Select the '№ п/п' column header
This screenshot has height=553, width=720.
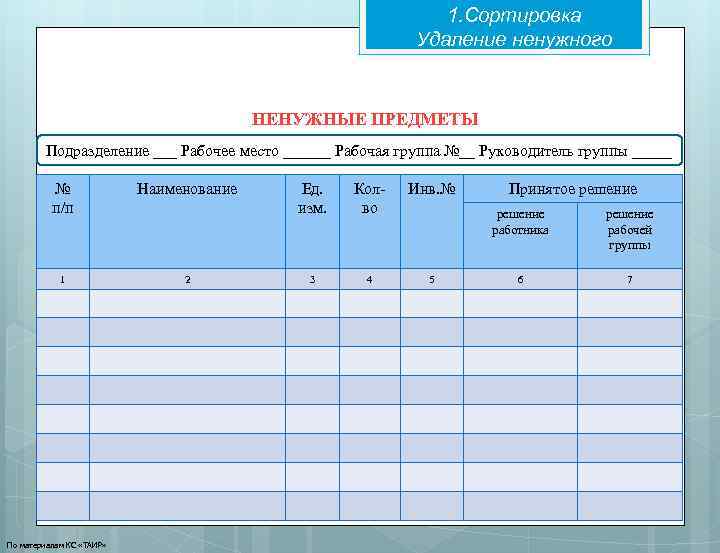(63, 221)
